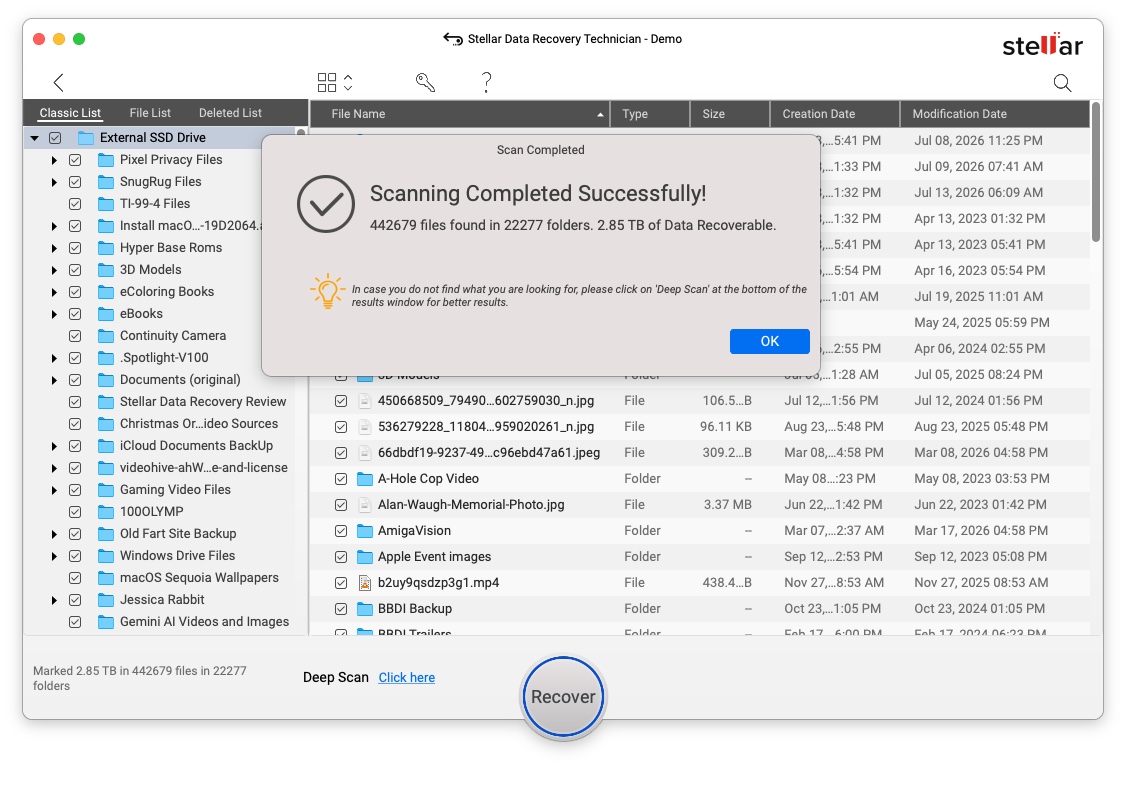Click the TI-99-4 Files folder icon
The height and width of the screenshot is (786, 1126).
point(106,204)
